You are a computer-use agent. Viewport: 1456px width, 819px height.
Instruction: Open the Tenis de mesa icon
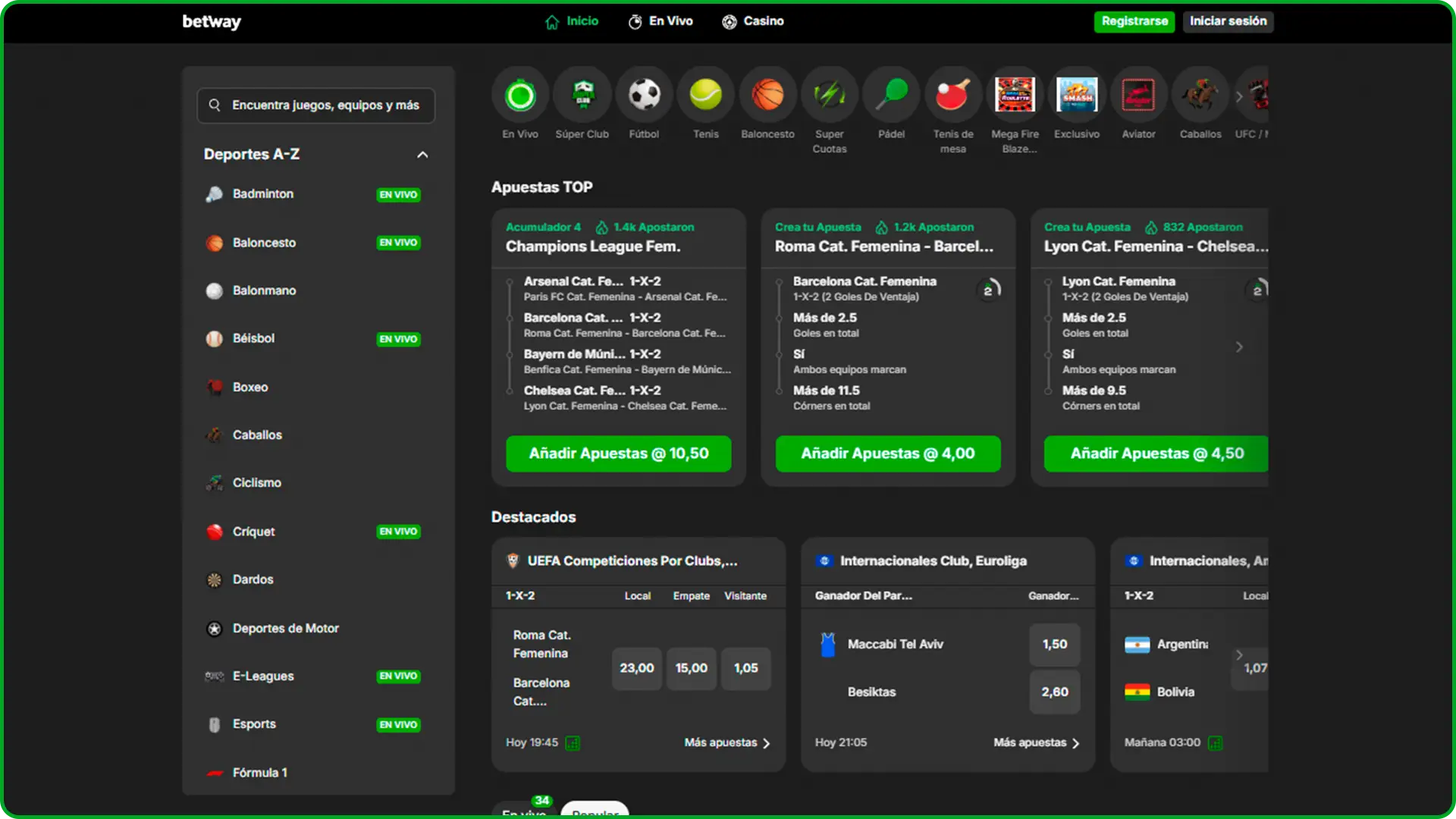[x=953, y=96]
